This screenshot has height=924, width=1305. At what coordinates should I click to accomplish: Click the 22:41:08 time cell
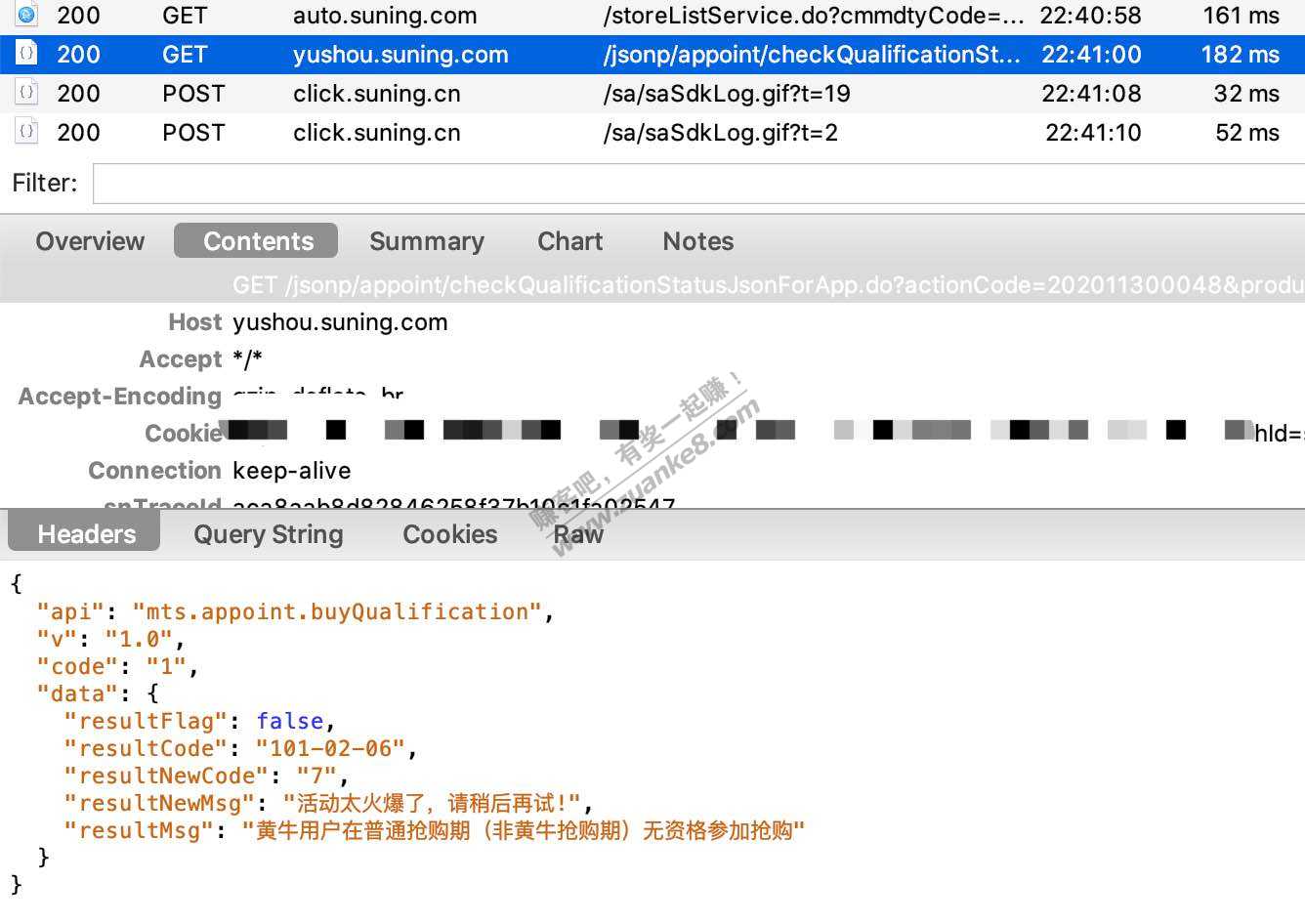tap(1091, 94)
